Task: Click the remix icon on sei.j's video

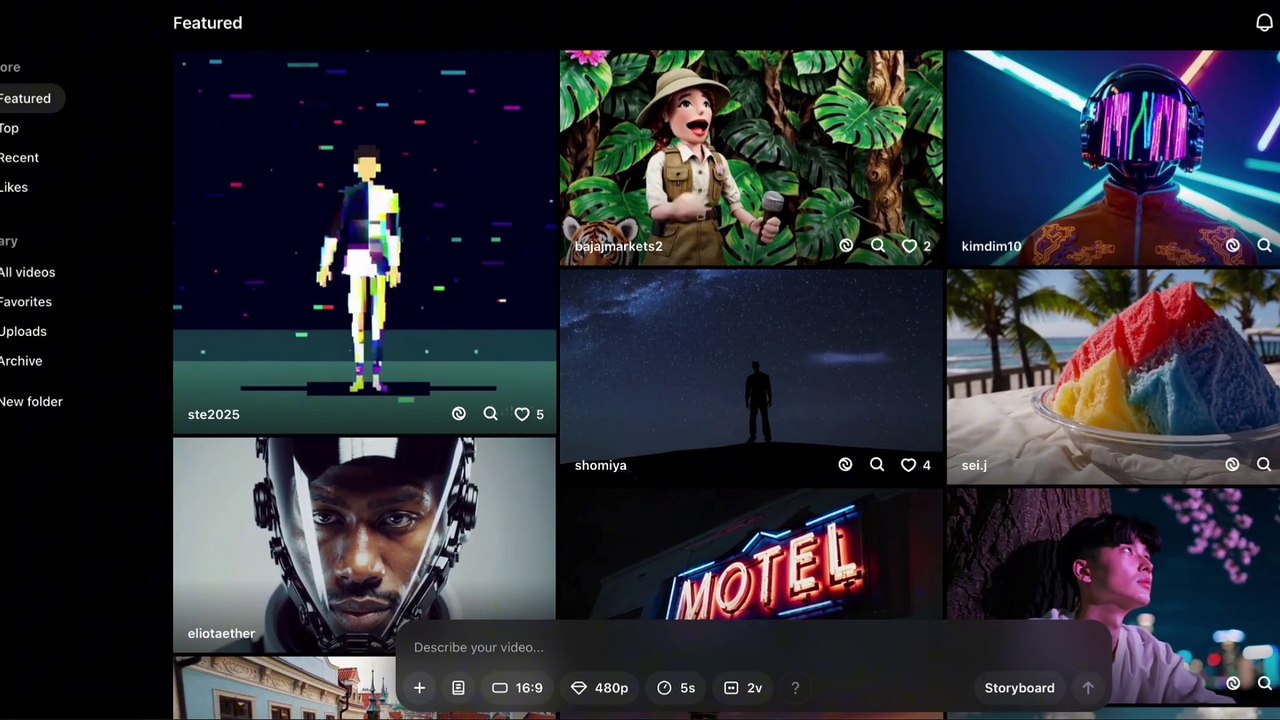Action: click(x=1232, y=465)
